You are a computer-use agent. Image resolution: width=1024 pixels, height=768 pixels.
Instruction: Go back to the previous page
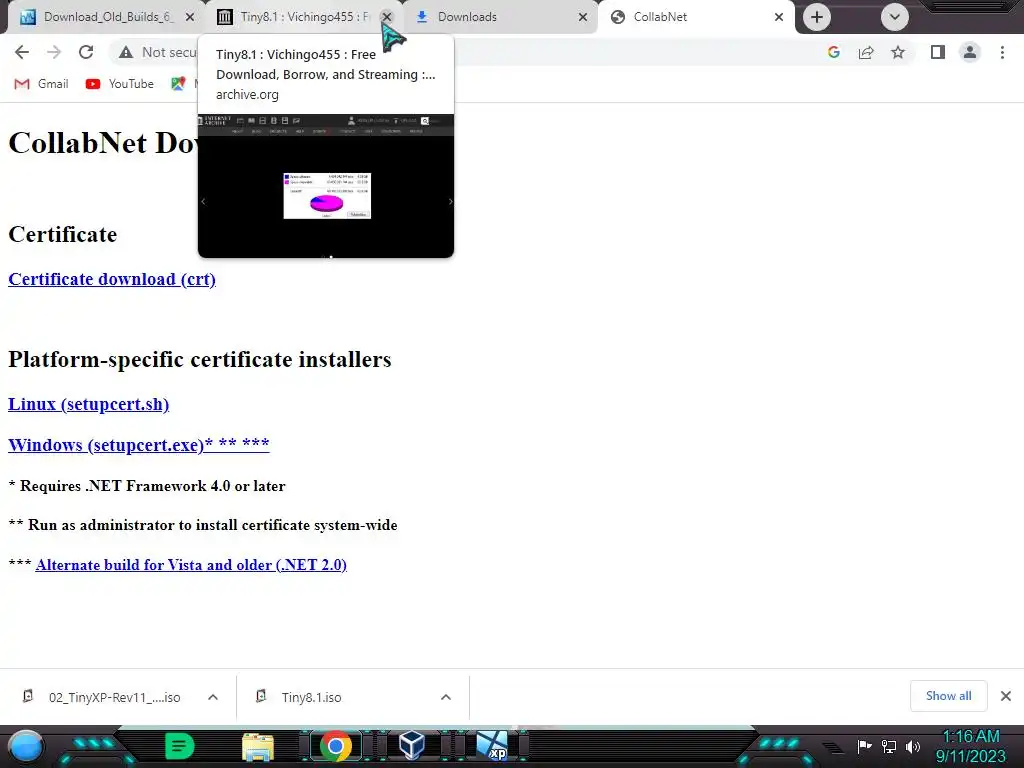(x=22, y=52)
